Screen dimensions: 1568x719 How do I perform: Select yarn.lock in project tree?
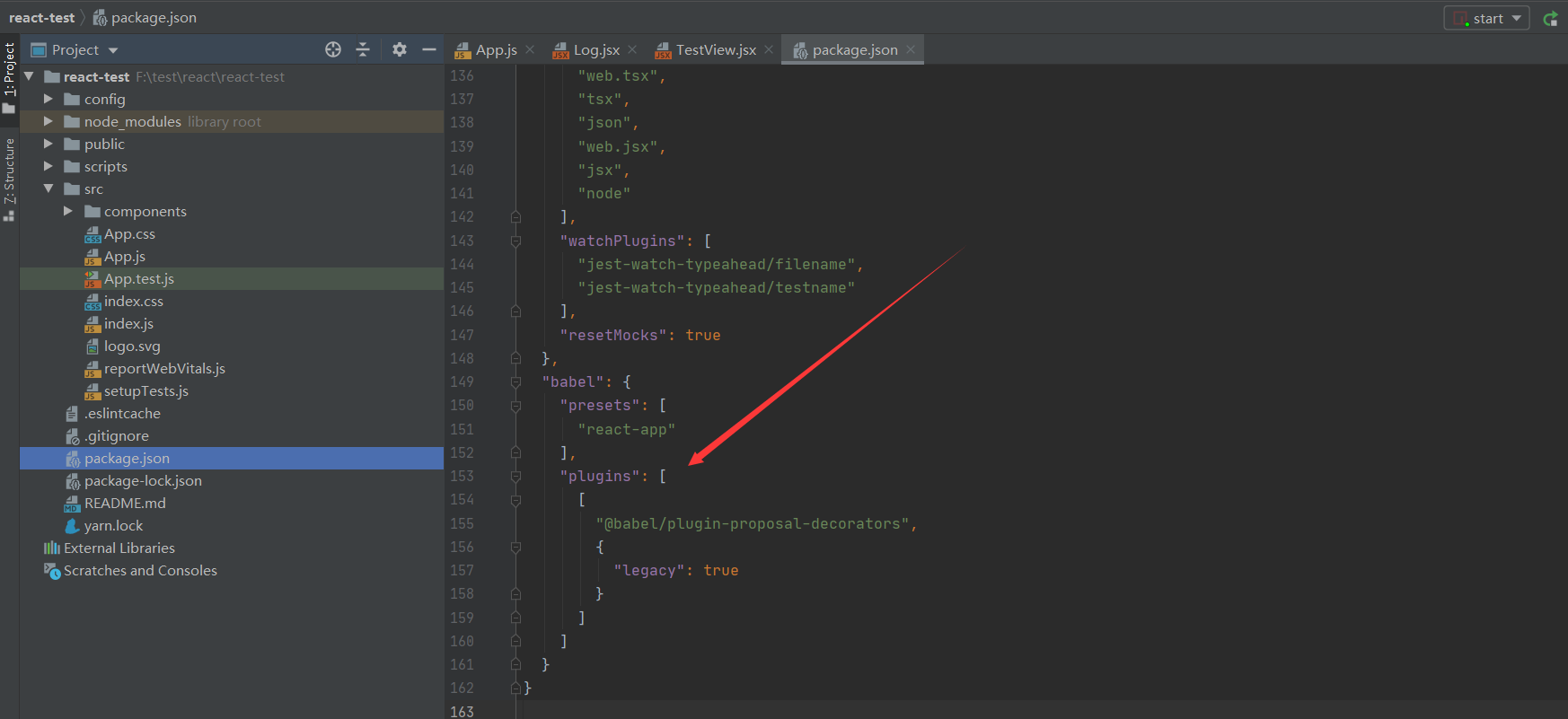(113, 525)
